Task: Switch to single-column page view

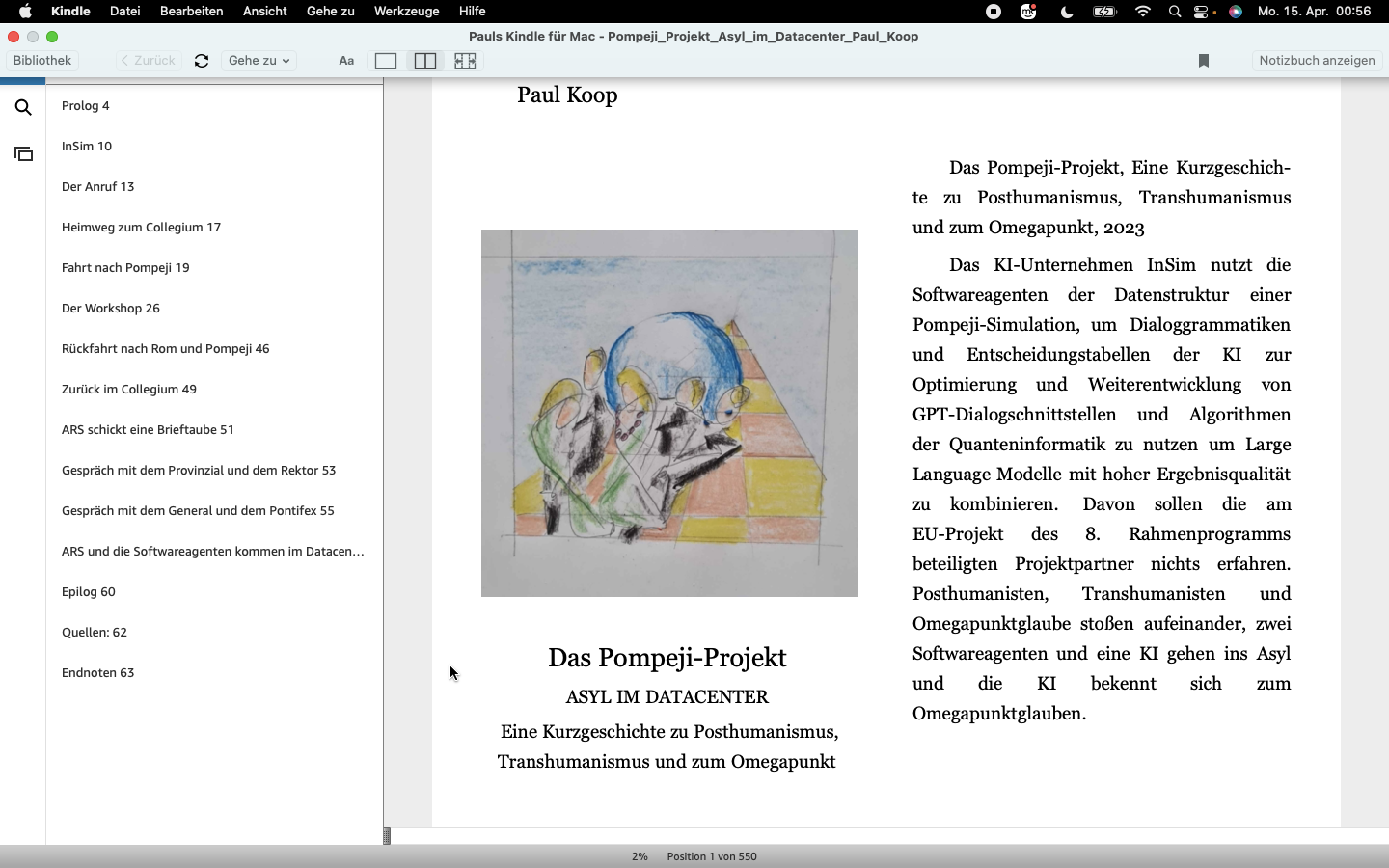Action: (386, 61)
